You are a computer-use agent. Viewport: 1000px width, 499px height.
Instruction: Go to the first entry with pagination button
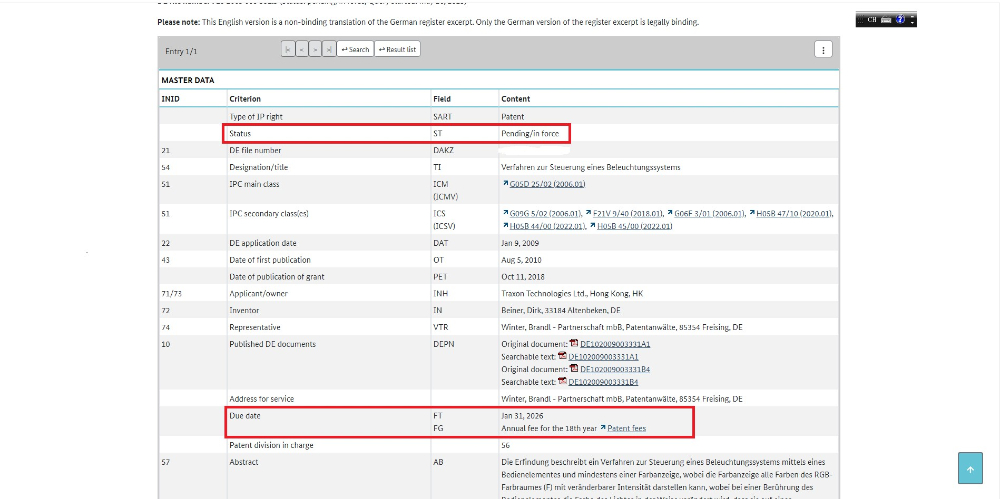click(x=288, y=49)
